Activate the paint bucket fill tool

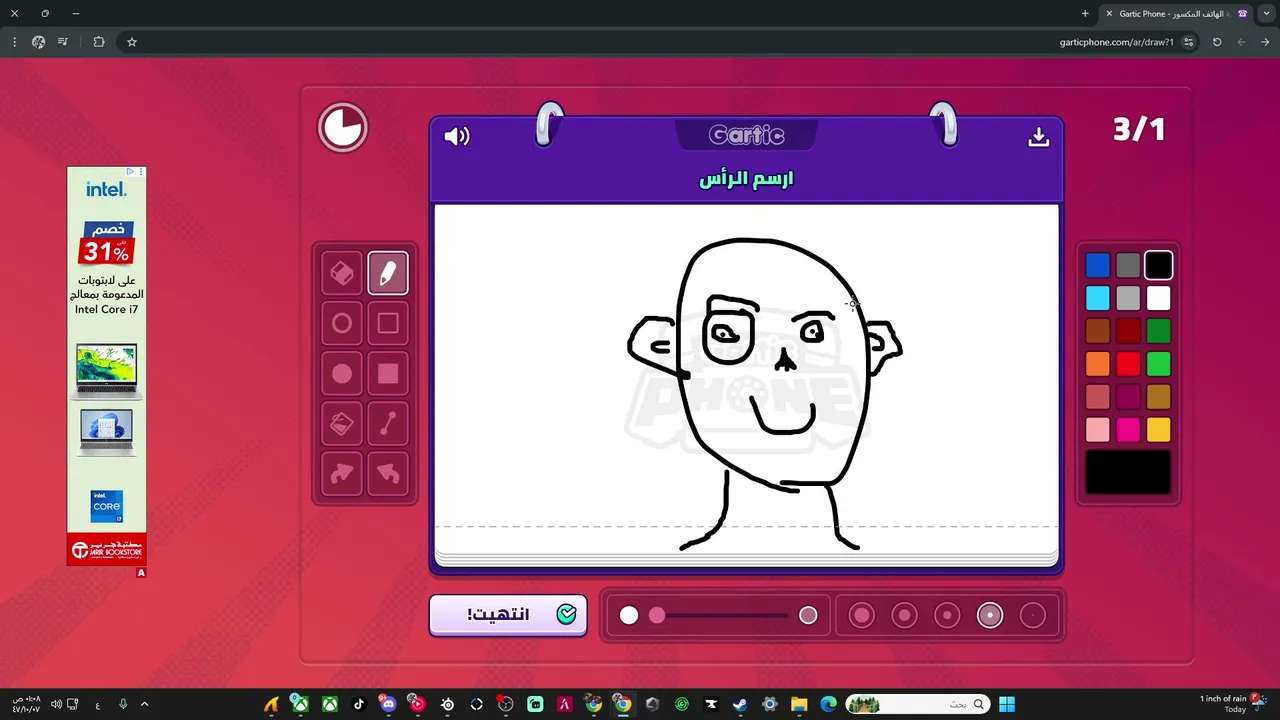point(342,425)
